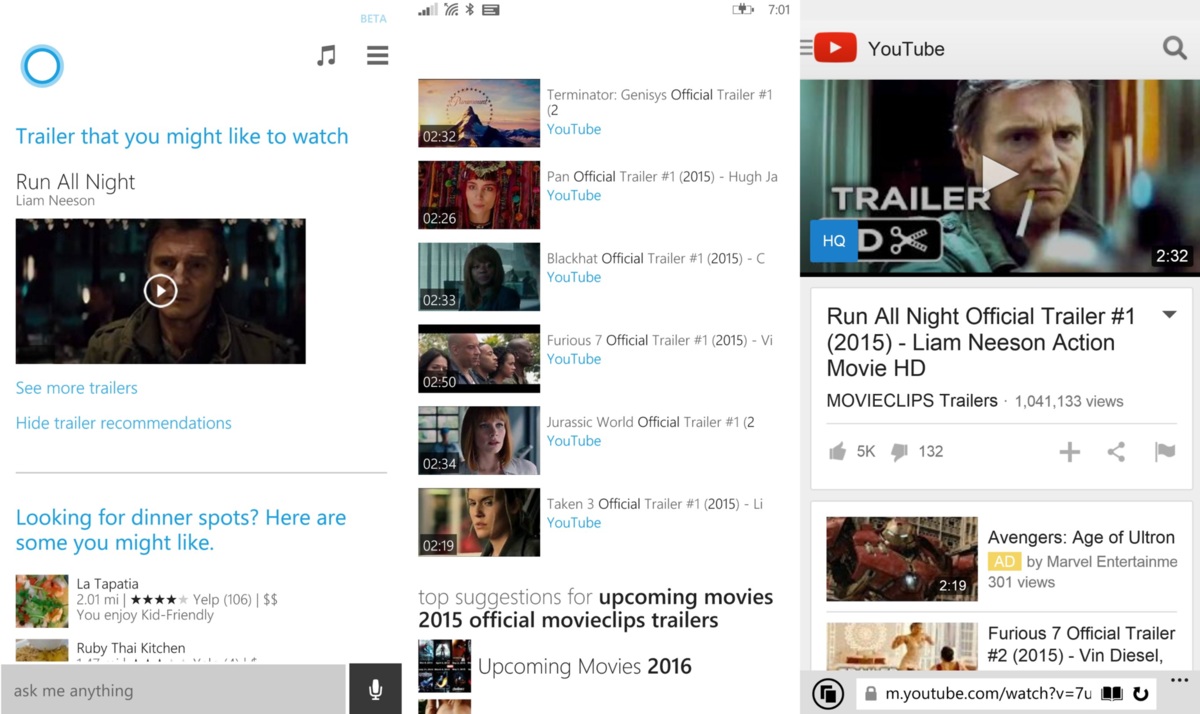Click YouTube source under Taken 3 trailer
This screenshot has width=1200, height=714.
pyautogui.click(x=574, y=522)
